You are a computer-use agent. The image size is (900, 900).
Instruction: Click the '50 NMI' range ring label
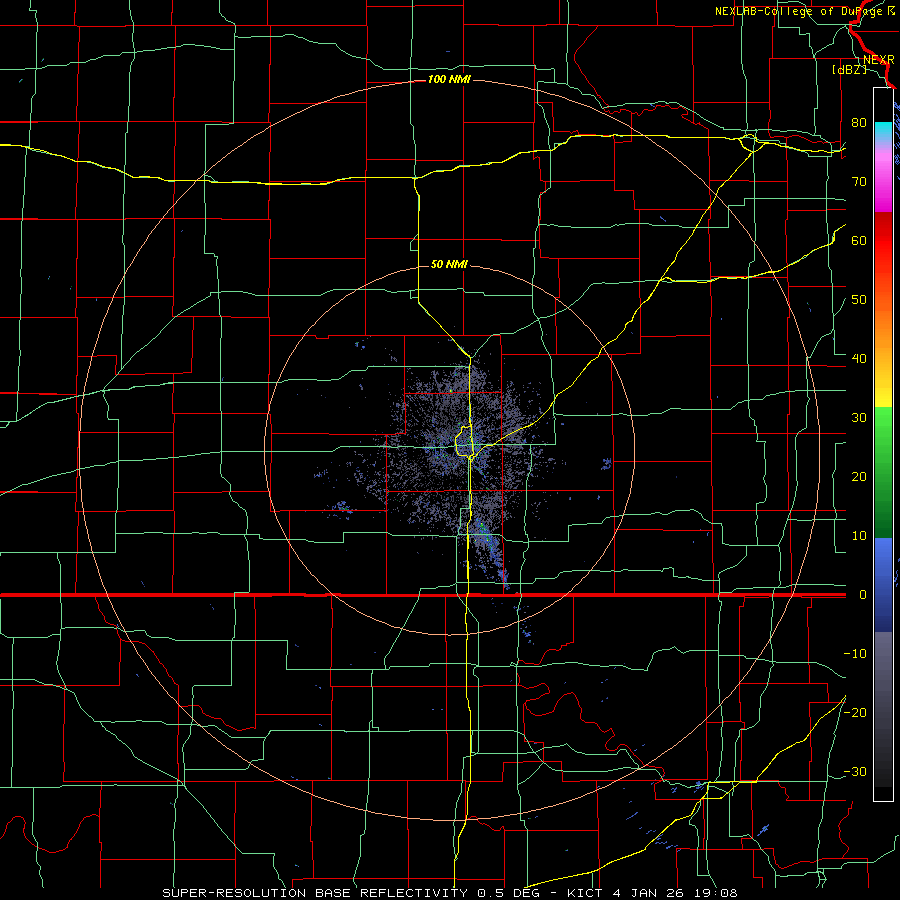[449, 265]
